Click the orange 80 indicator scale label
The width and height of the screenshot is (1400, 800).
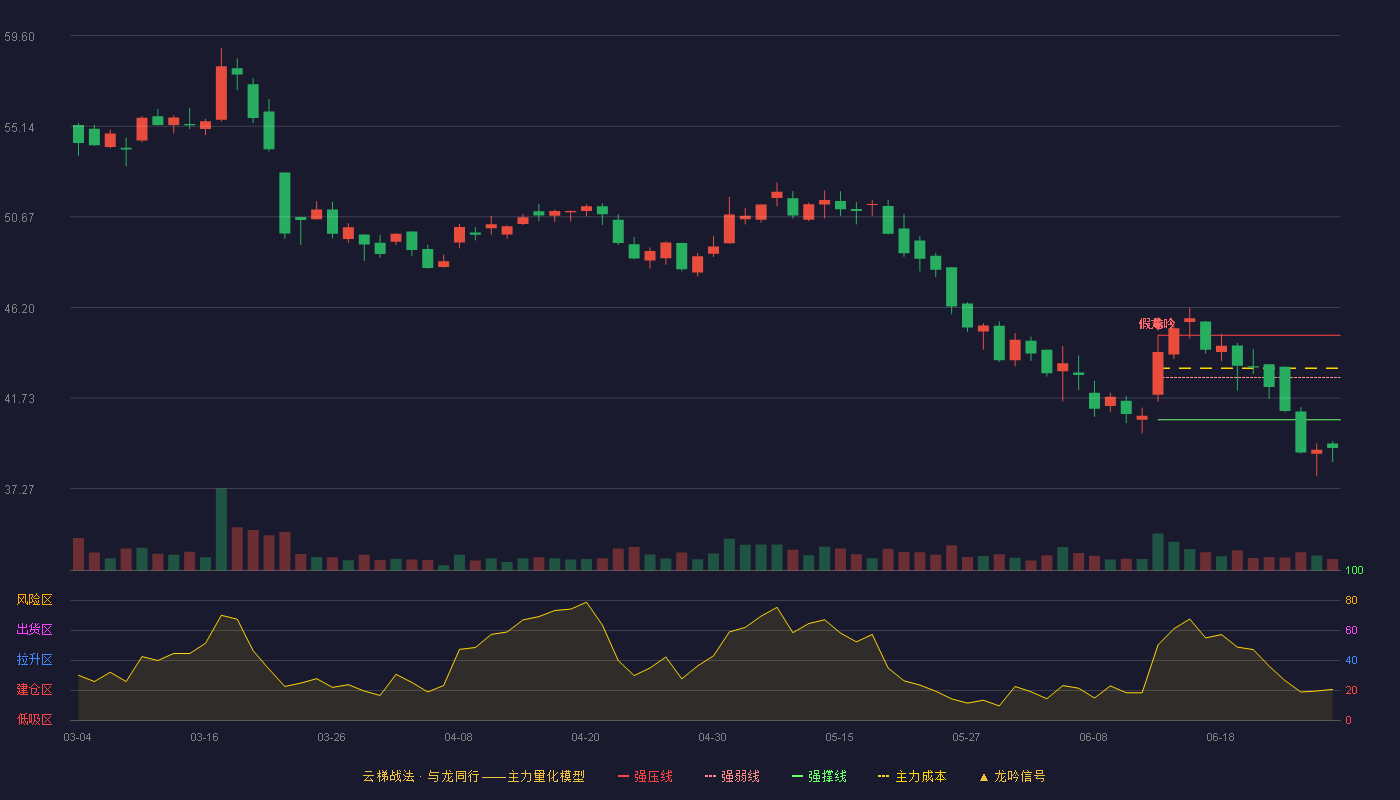(1351, 600)
